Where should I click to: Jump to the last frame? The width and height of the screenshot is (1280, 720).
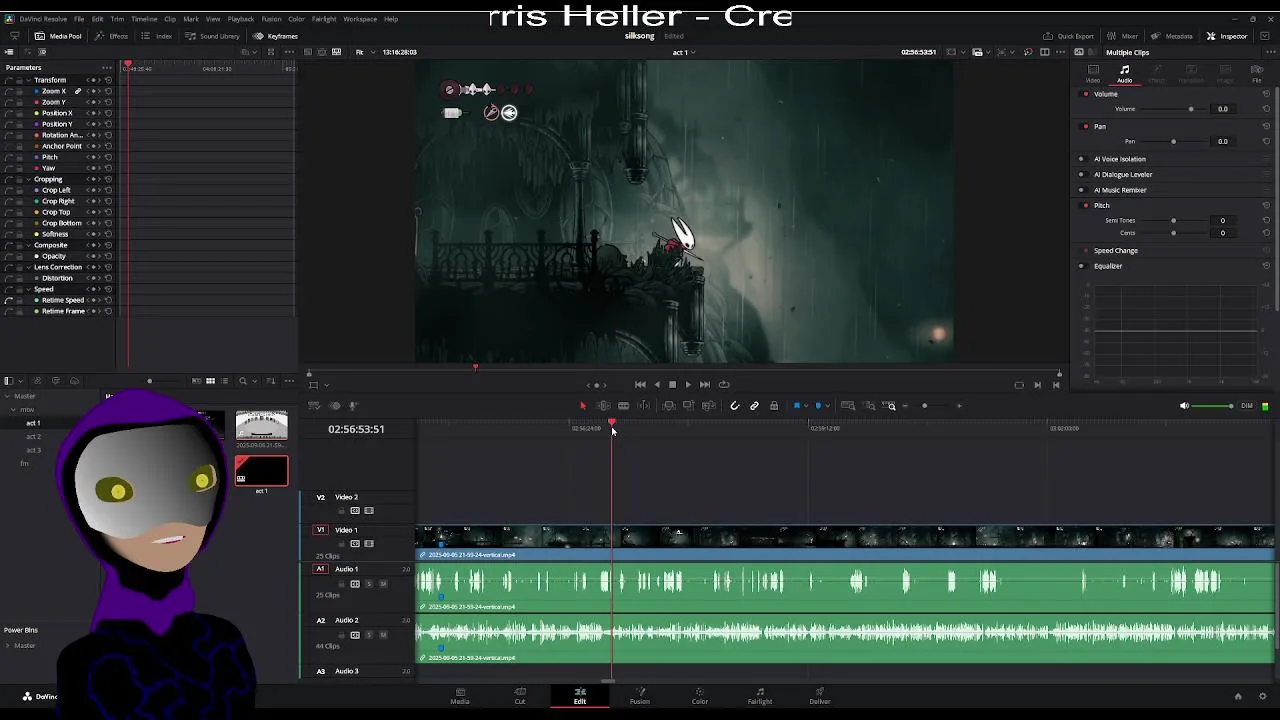(705, 384)
